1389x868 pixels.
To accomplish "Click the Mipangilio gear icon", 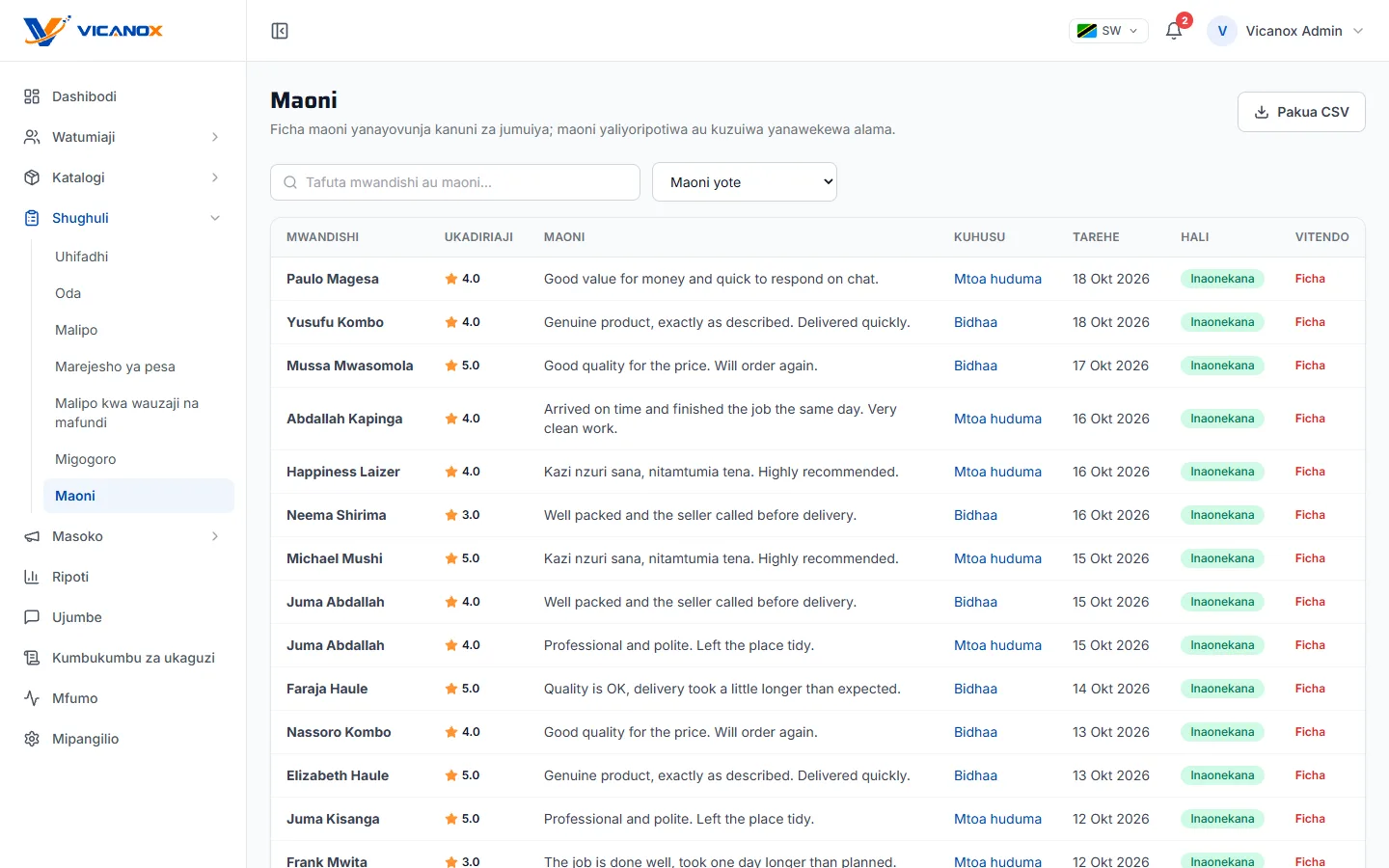I will [32, 739].
